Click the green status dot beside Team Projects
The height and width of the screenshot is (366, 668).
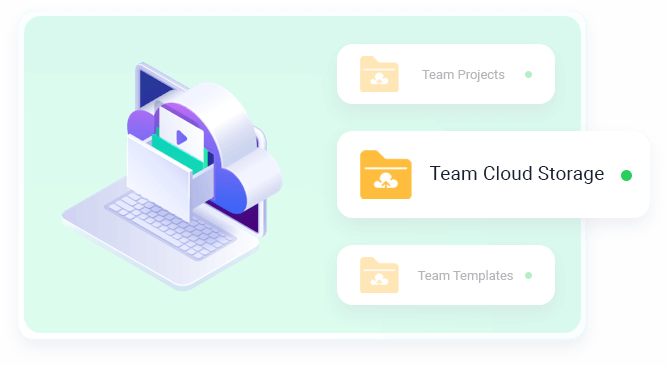528,75
